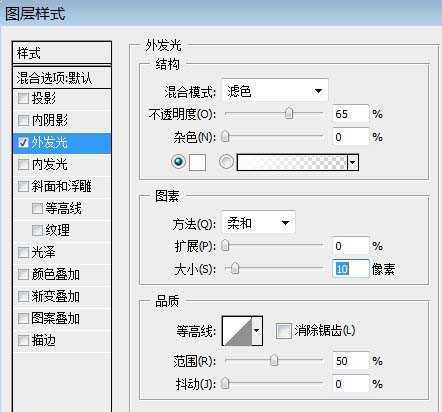Click the 大小 size slider handle

[x=235, y=268]
